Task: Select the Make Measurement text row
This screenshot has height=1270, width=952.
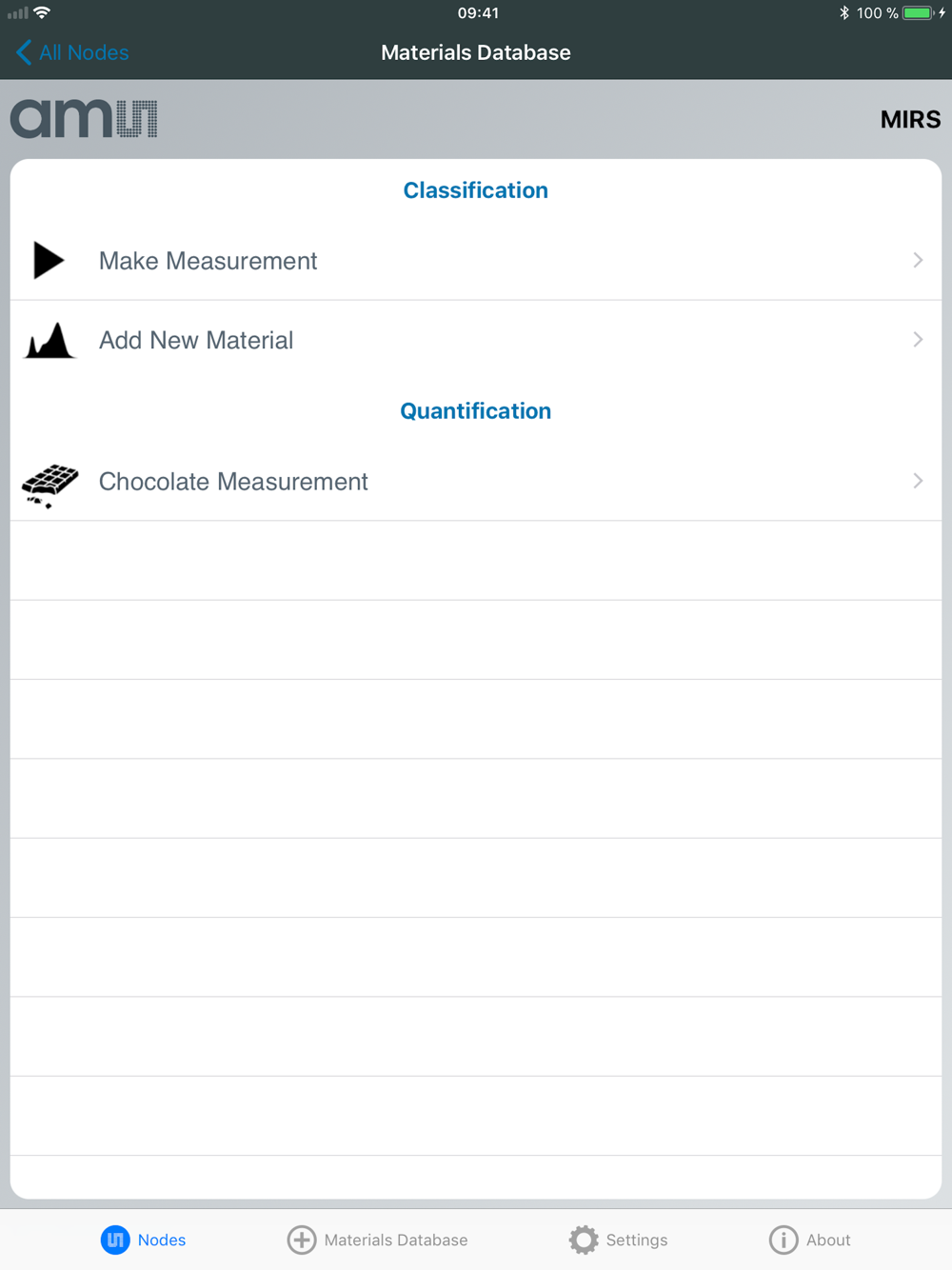Action: point(476,260)
